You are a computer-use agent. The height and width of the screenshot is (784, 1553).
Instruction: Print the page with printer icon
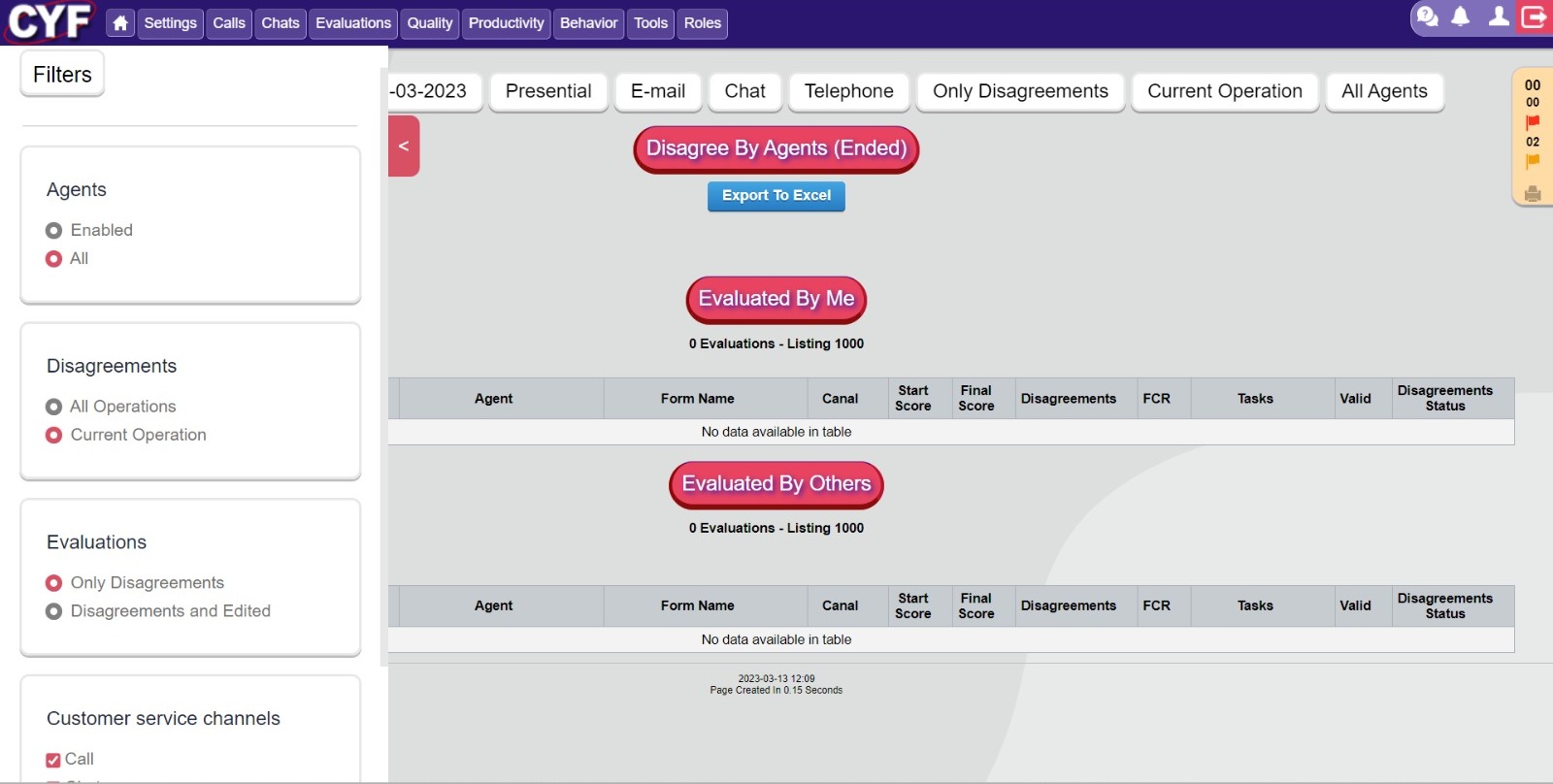coord(1533,194)
